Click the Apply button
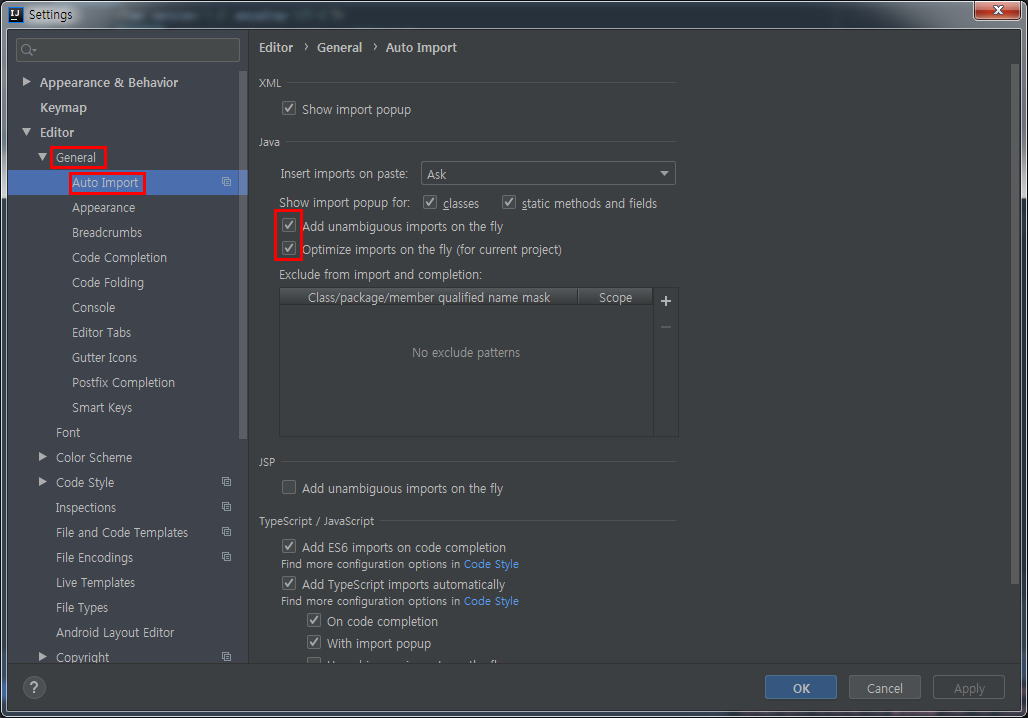This screenshot has height=718, width=1028. 969,688
